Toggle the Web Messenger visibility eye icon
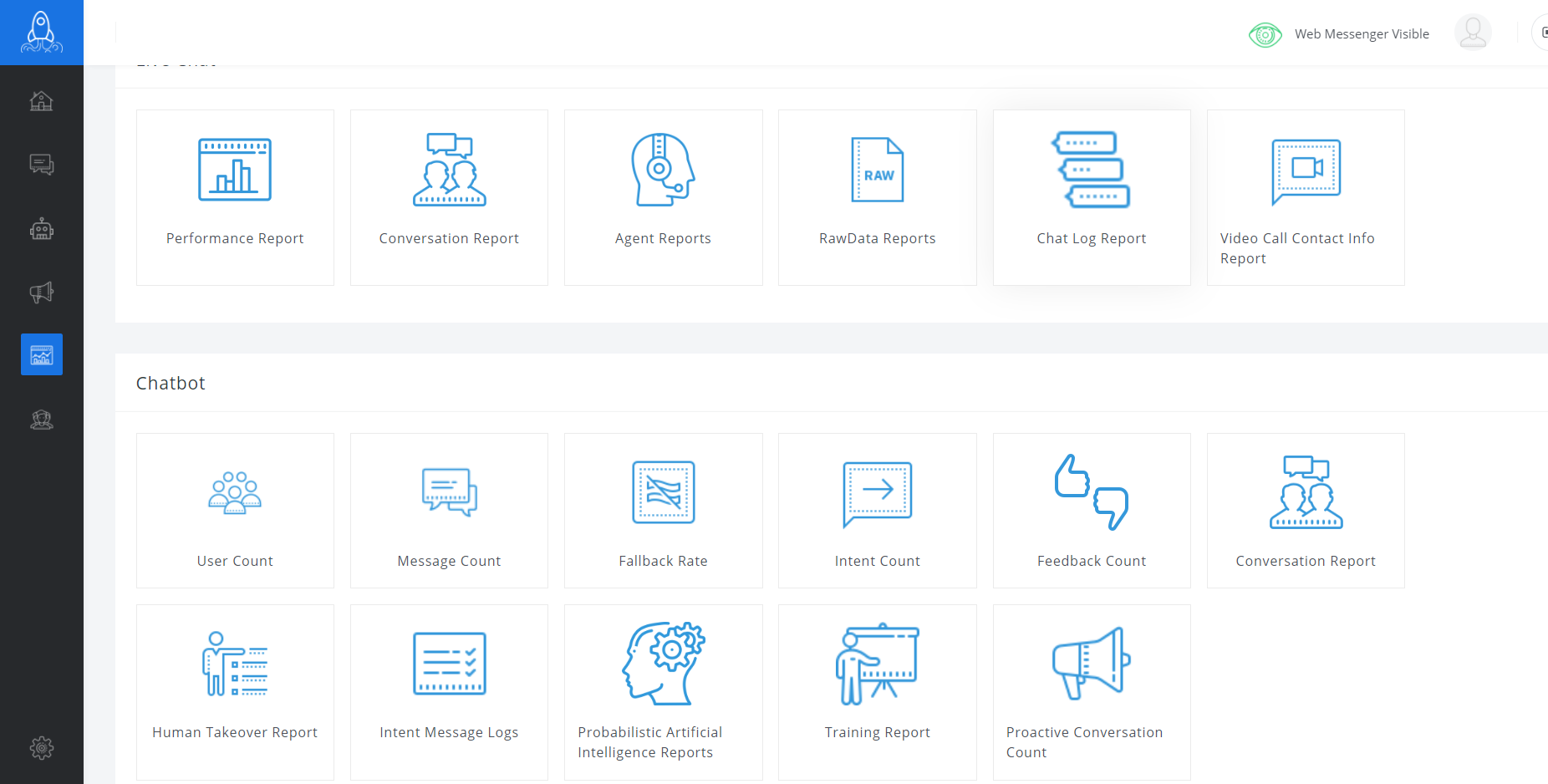The image size is (1548, 784). pos(1265,34)
